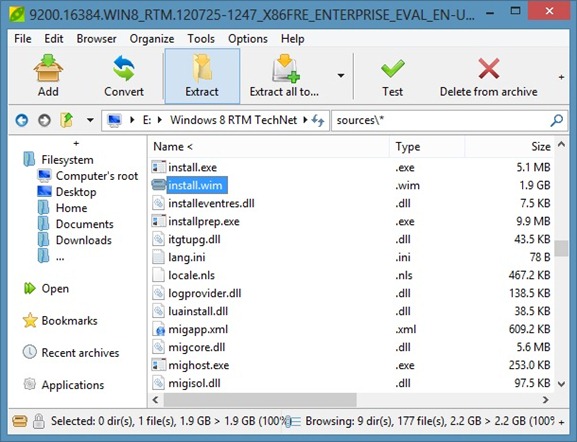Click the padlock icon in the status bar
Image resolution: width=577 pixels, height=442 pixels.
click(x=38, y=421)
